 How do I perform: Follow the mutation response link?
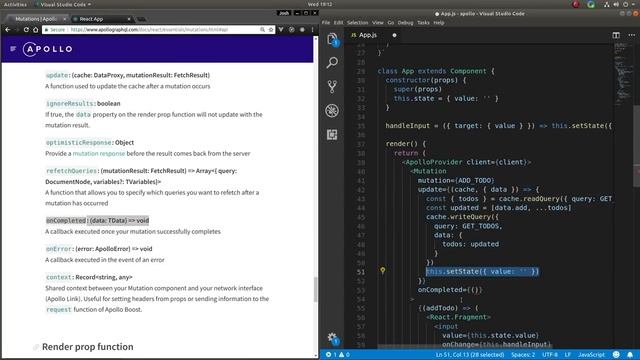coord(99,153)
